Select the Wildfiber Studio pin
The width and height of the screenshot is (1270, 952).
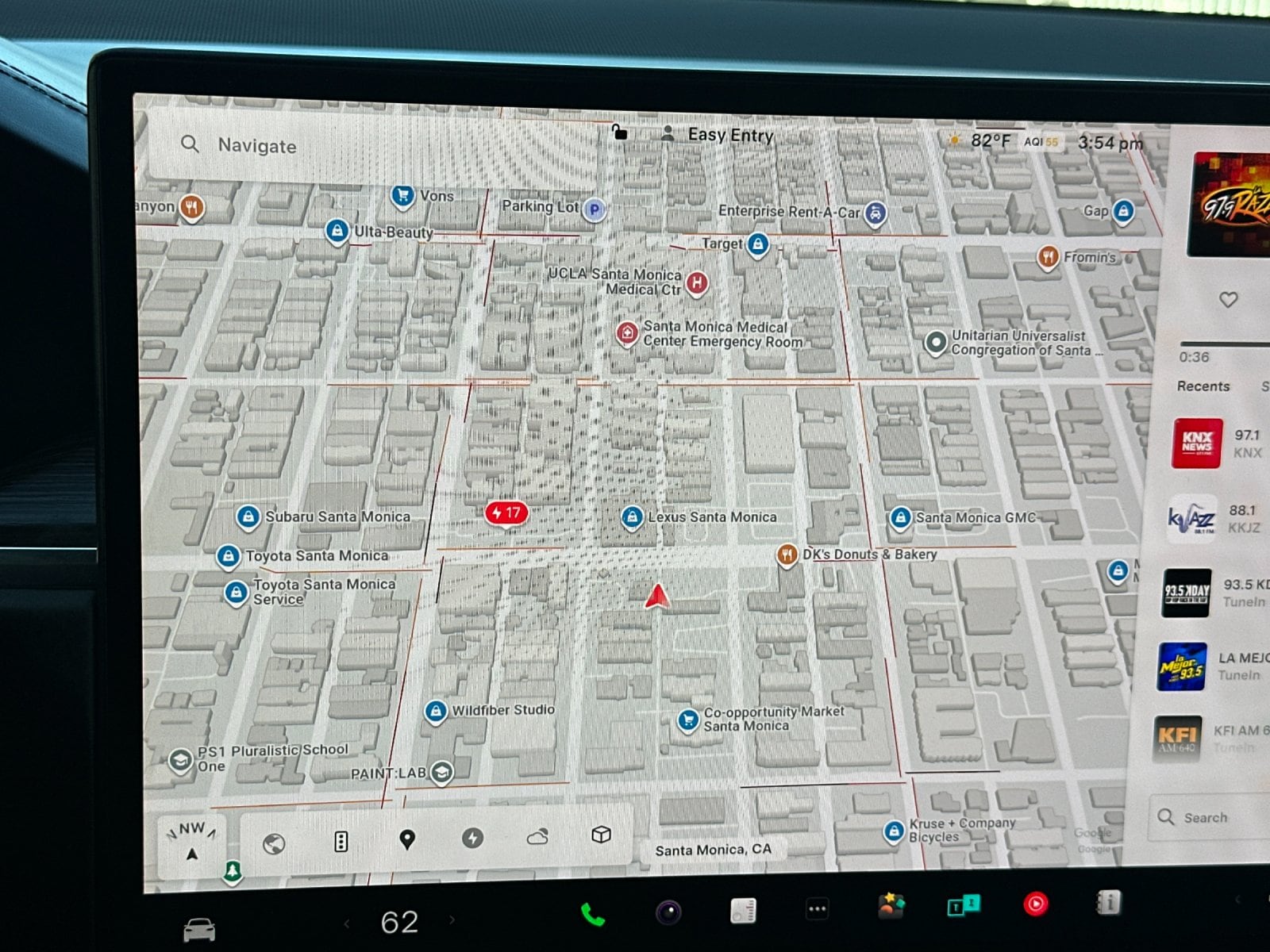pyautogui.click(x=435, y=711)
